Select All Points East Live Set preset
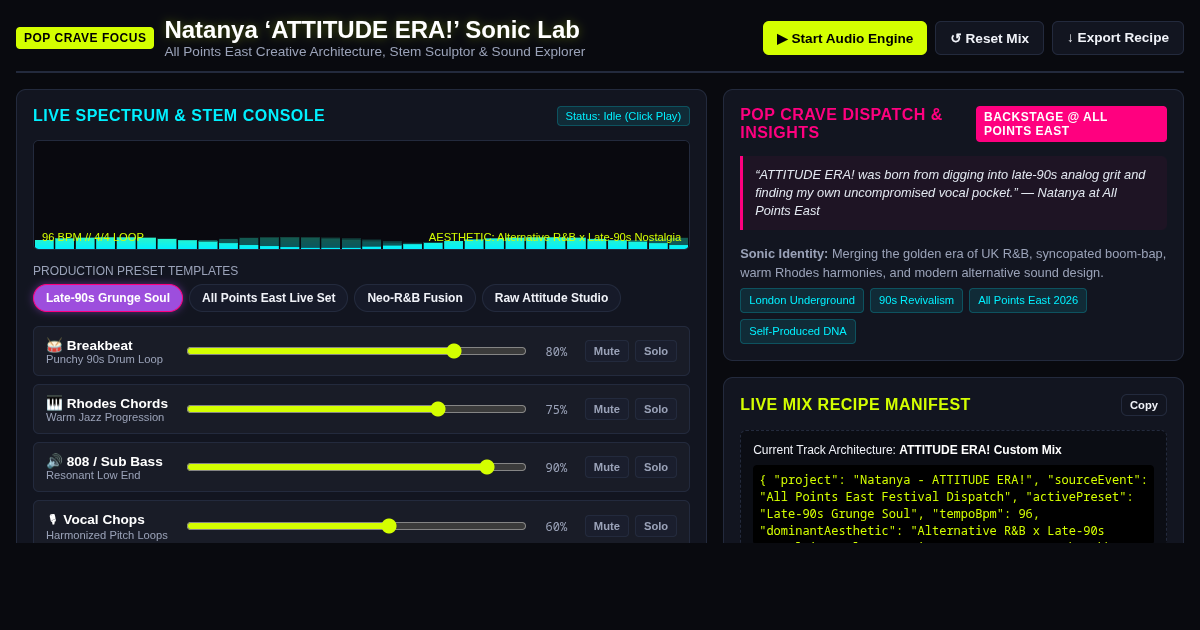The height and width of the screenshot is (630, 1200). click(269, 298)
